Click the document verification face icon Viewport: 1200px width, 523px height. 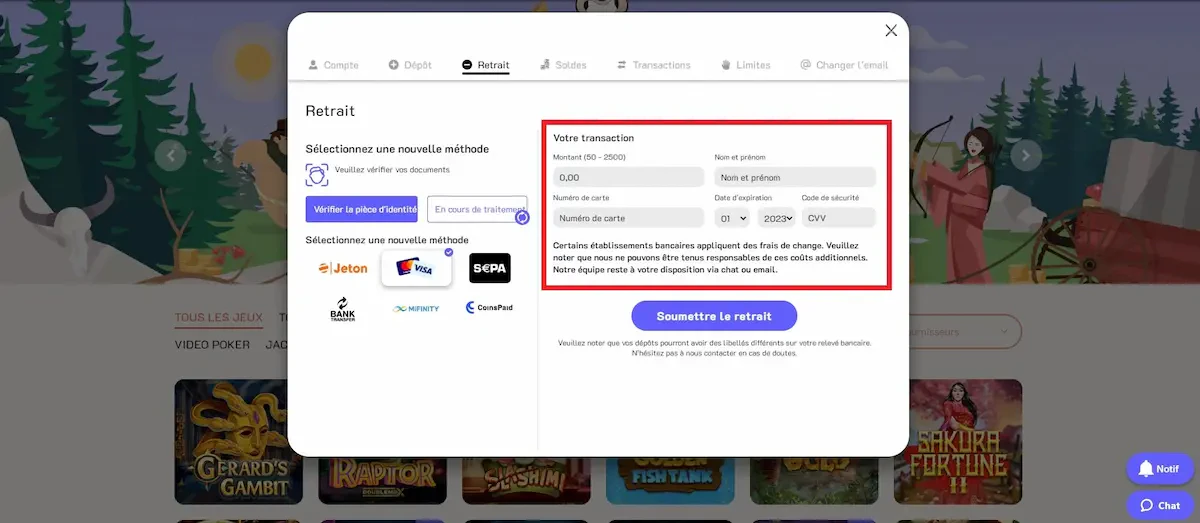(317, 174)
